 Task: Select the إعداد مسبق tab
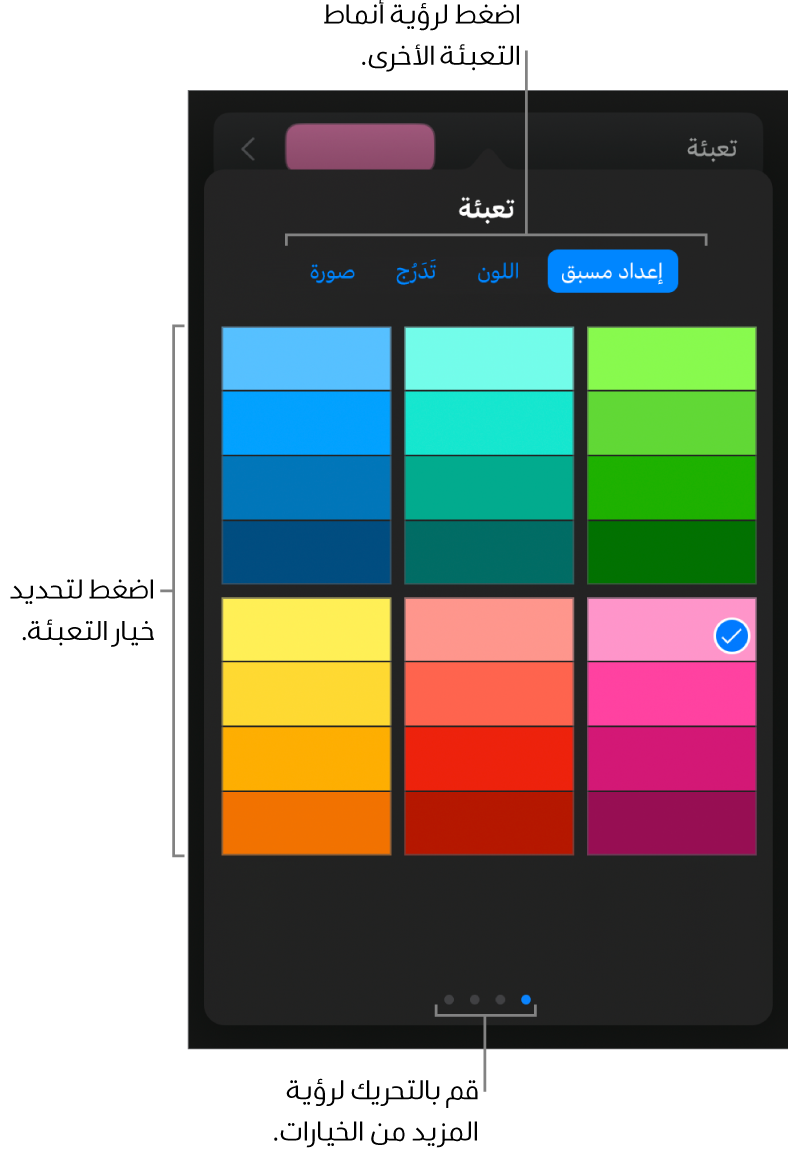click(x=612, y=272)
